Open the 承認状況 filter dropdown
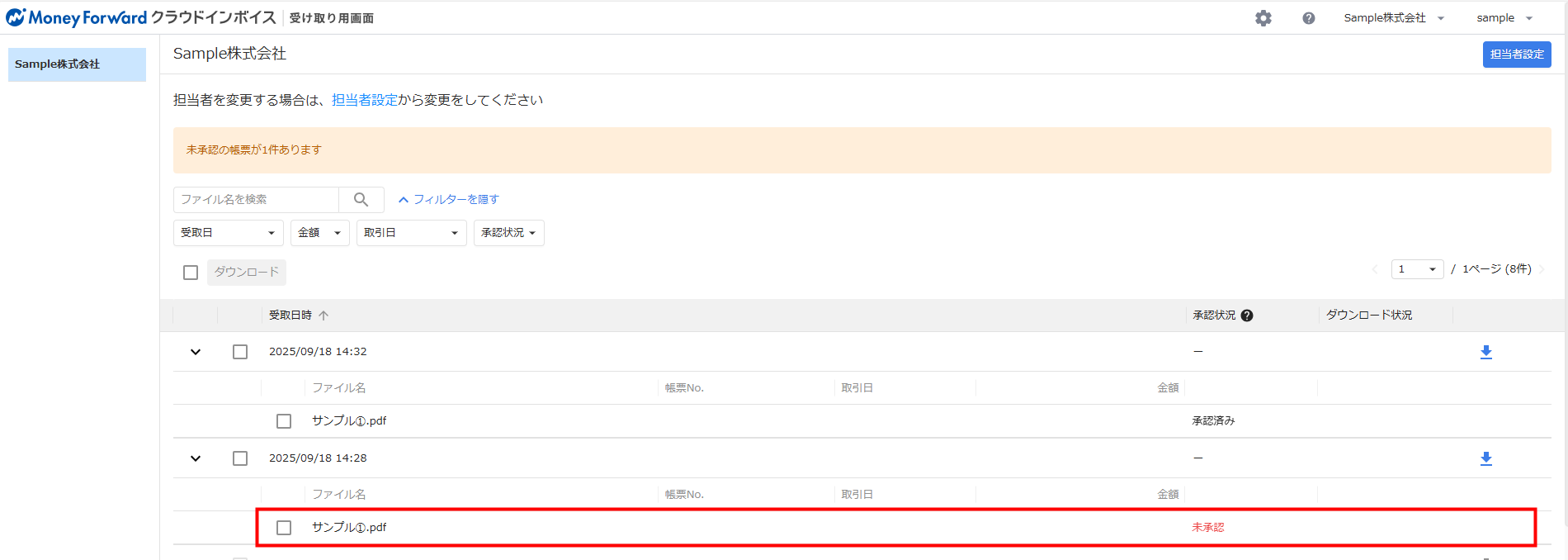Screen dimensions: 1568x560 508,233
